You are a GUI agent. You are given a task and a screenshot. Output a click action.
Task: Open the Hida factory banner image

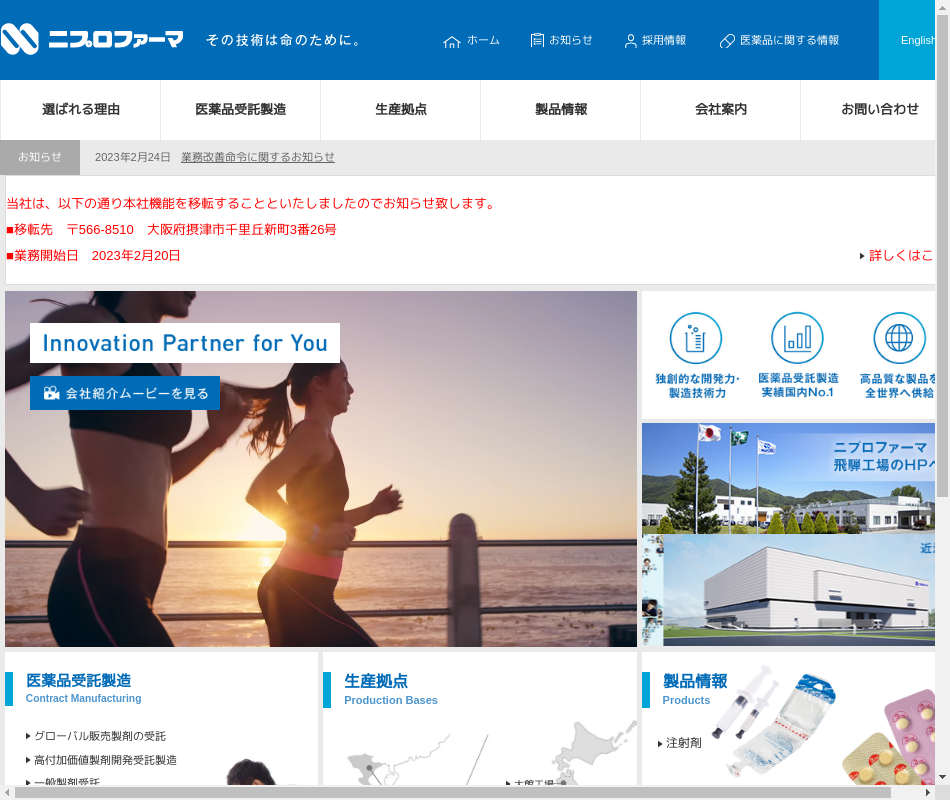point(789,478)
